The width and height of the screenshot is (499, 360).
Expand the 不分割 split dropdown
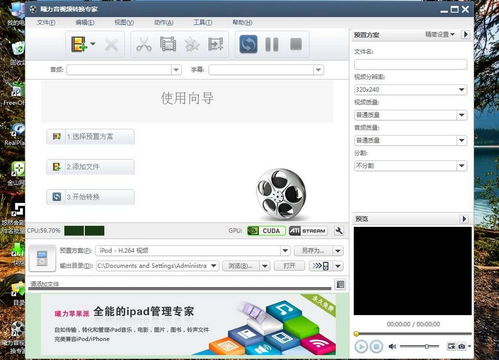(461, 166)
